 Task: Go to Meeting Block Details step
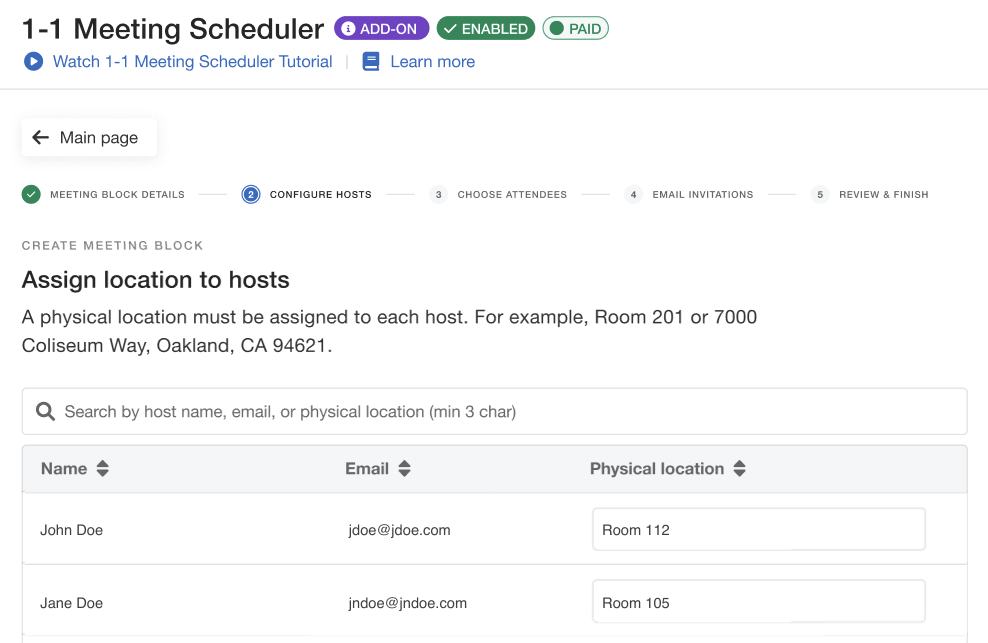click(117, 194)
